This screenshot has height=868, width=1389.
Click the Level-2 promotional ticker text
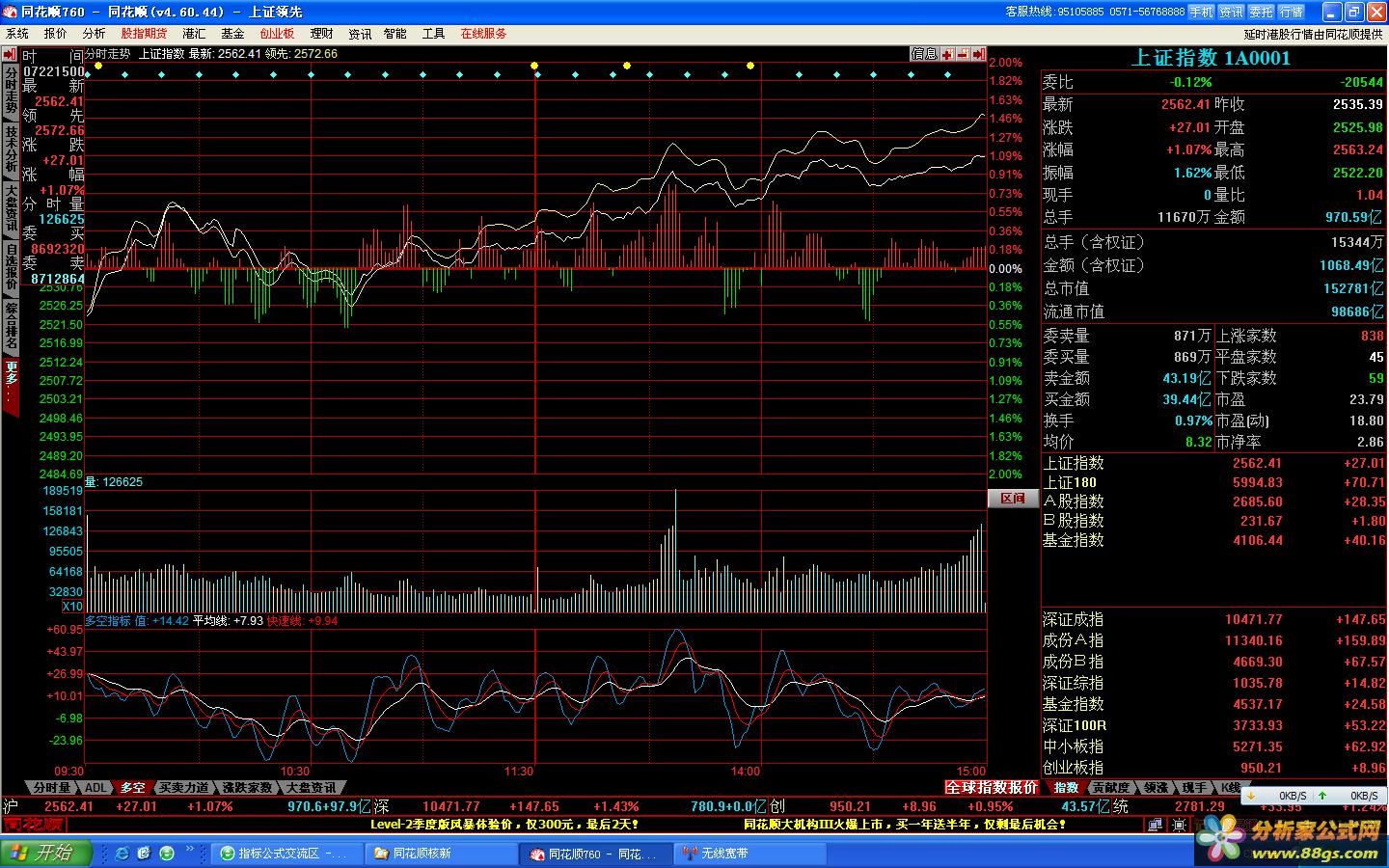504,825
